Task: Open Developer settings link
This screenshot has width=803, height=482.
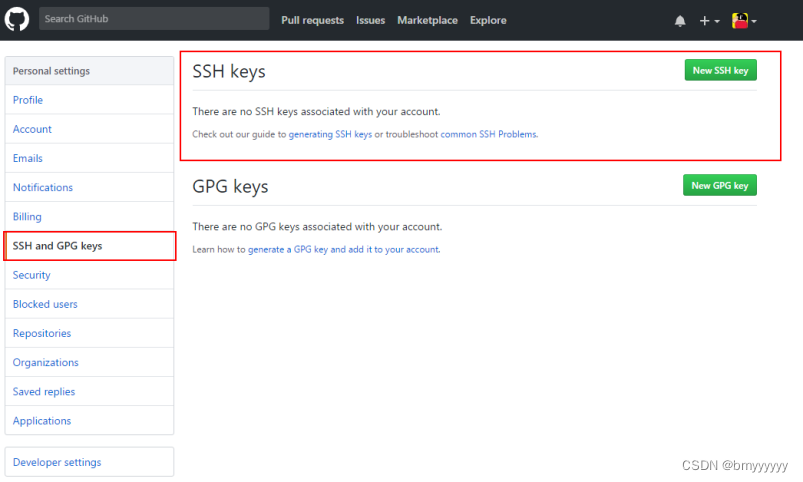Action: click(89, 462)
